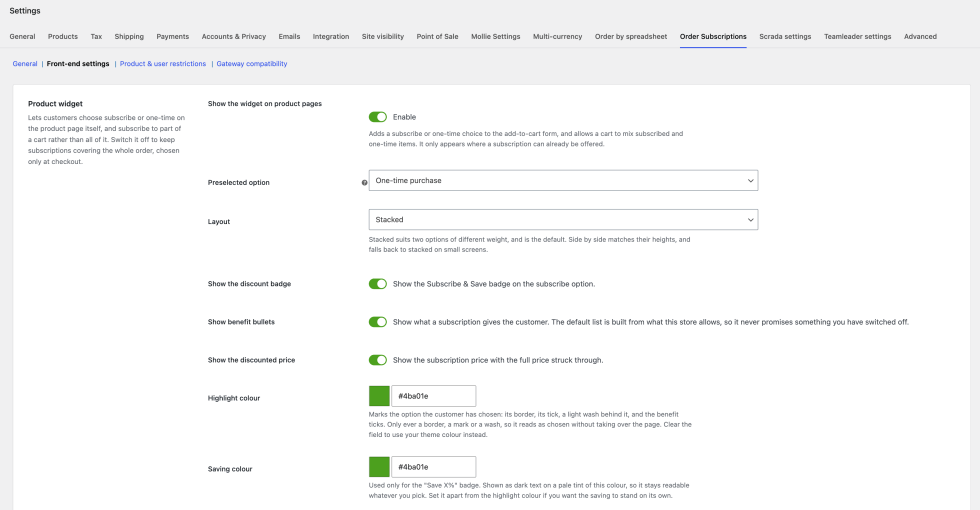Image resolution: width=980 pixels, height=510 pixels.
Task: Click the Preselected option label
Action: point(239,182)
